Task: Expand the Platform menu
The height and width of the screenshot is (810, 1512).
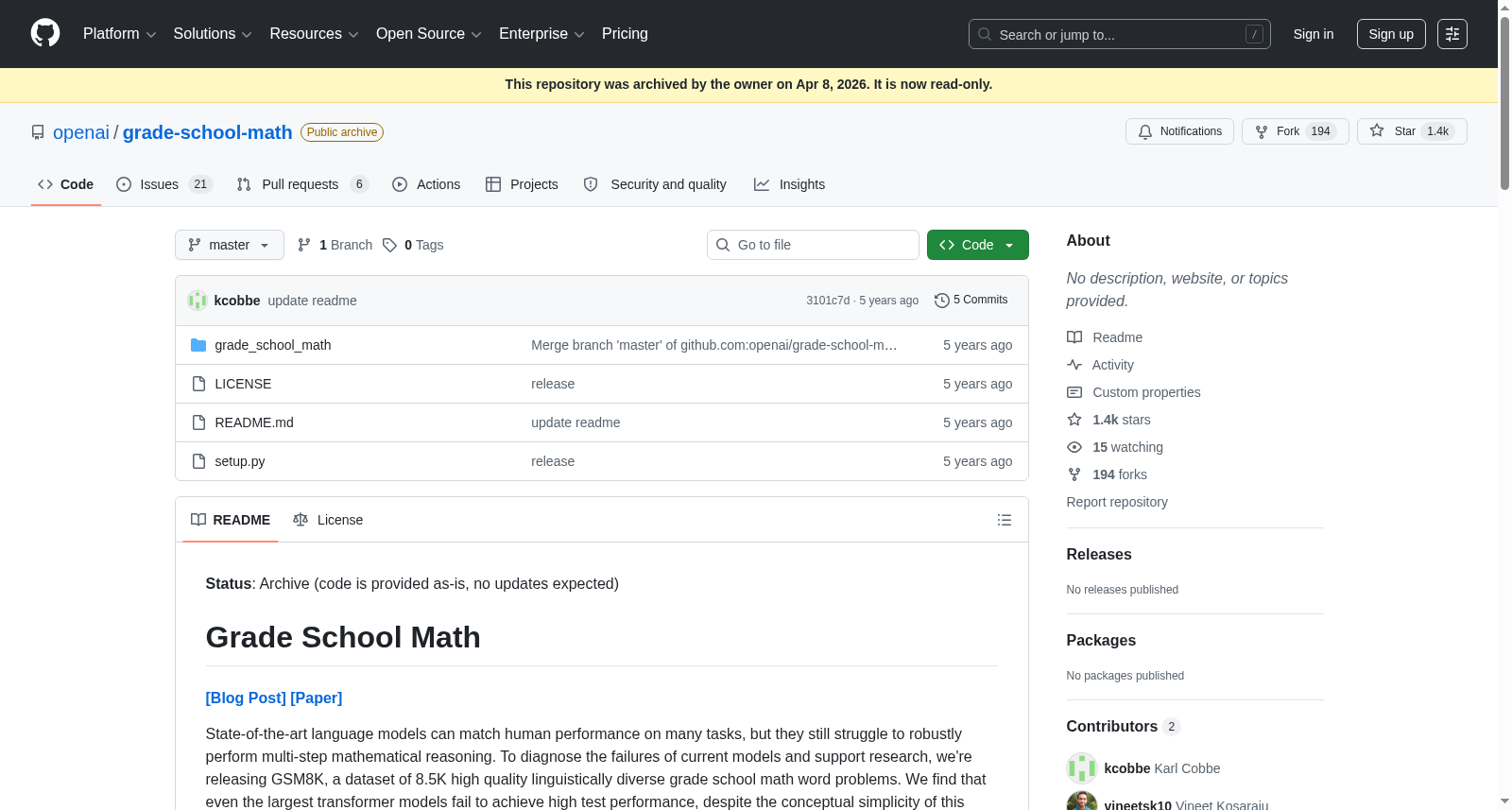Action: [x=120, y=34]
